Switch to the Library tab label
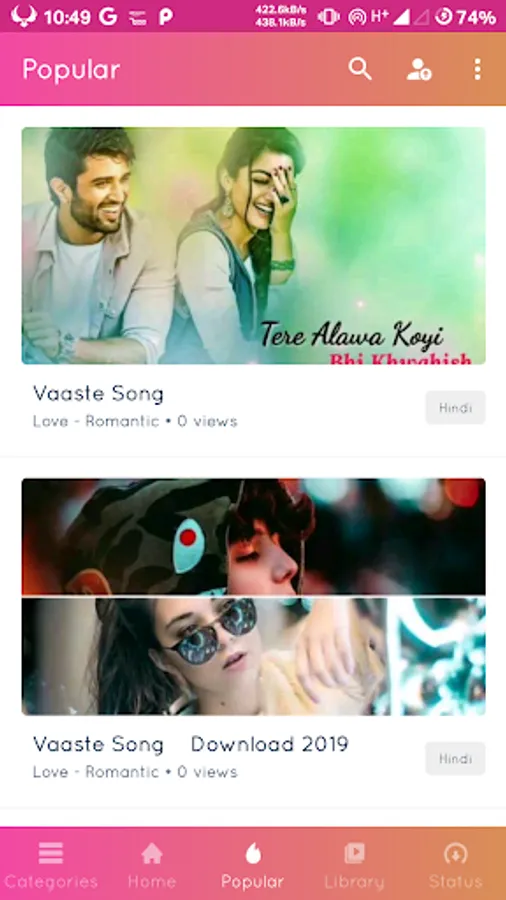The width and height of the screenshot is (506, 900). click(x=355, y=882)
